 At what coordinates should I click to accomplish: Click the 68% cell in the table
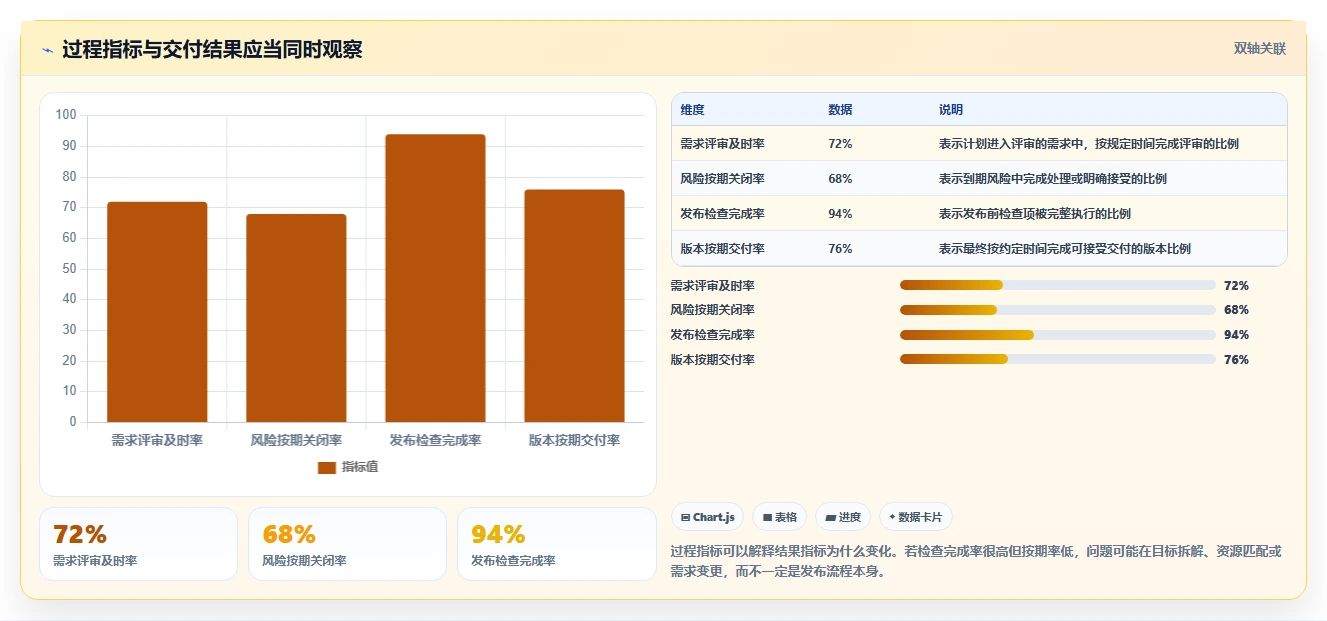[840, 179]
